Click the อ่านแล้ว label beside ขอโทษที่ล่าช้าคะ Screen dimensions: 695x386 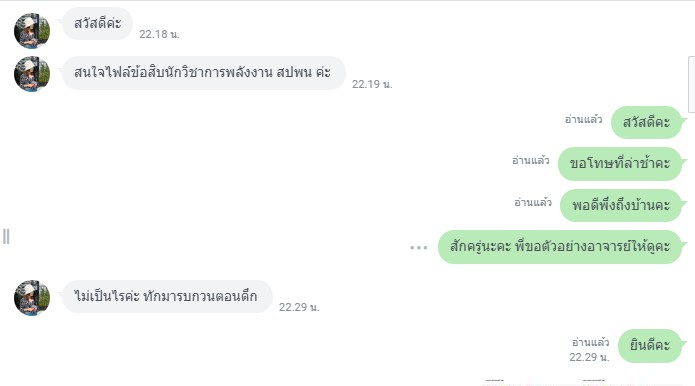pyautogui.click(x=531, y=160)
